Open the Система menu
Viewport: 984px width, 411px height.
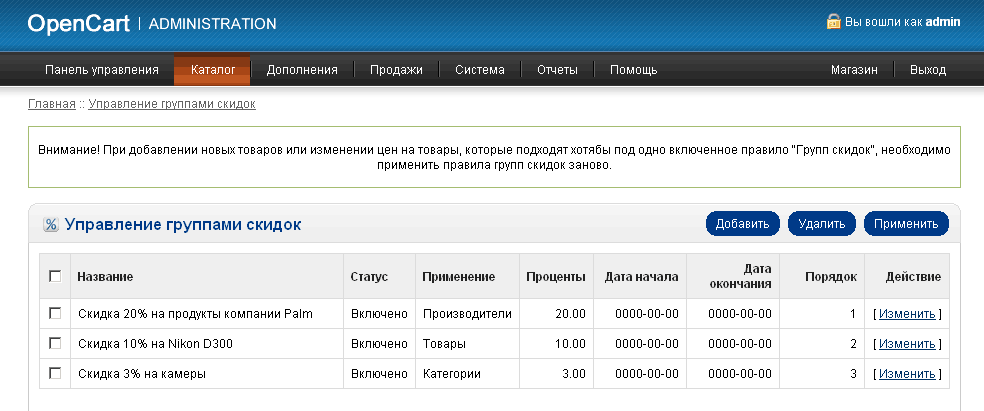coord(480,70)
